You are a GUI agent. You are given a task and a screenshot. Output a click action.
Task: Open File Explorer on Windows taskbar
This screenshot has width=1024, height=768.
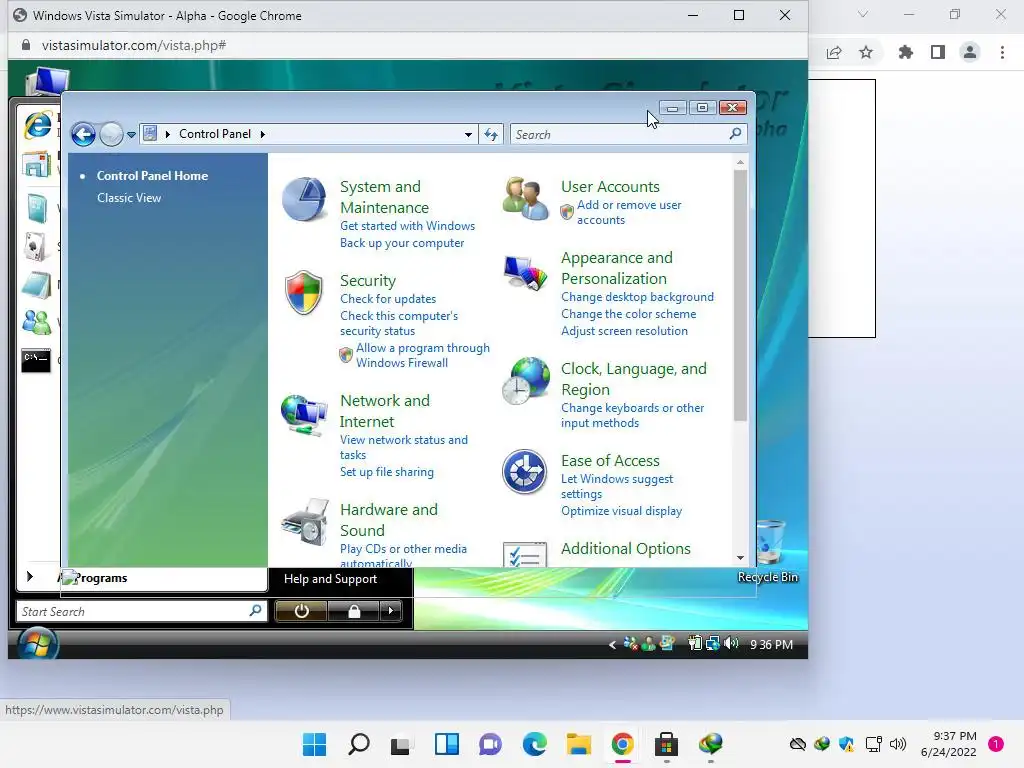pyautogui.click(x=579, y=744)
